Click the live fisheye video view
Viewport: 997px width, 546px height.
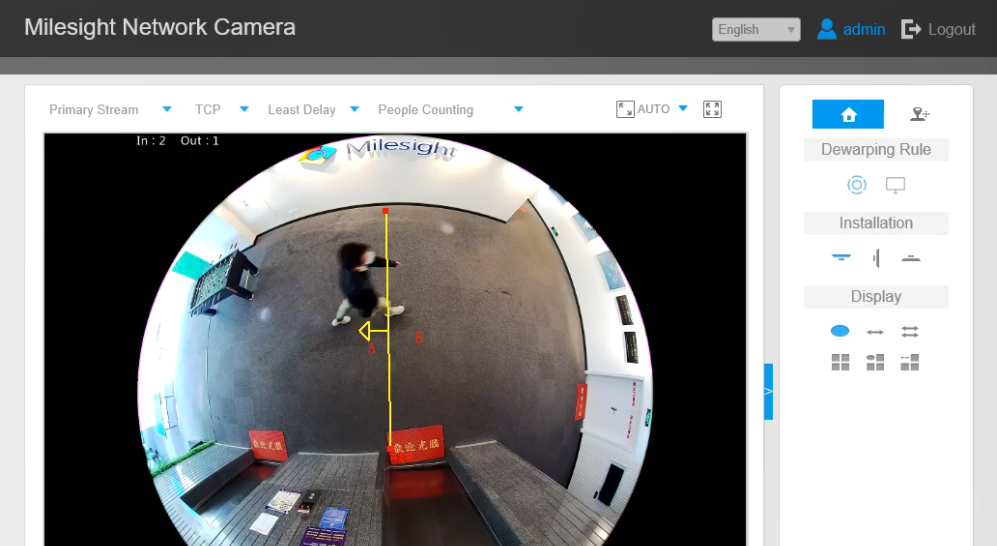(x=395, y=339)
